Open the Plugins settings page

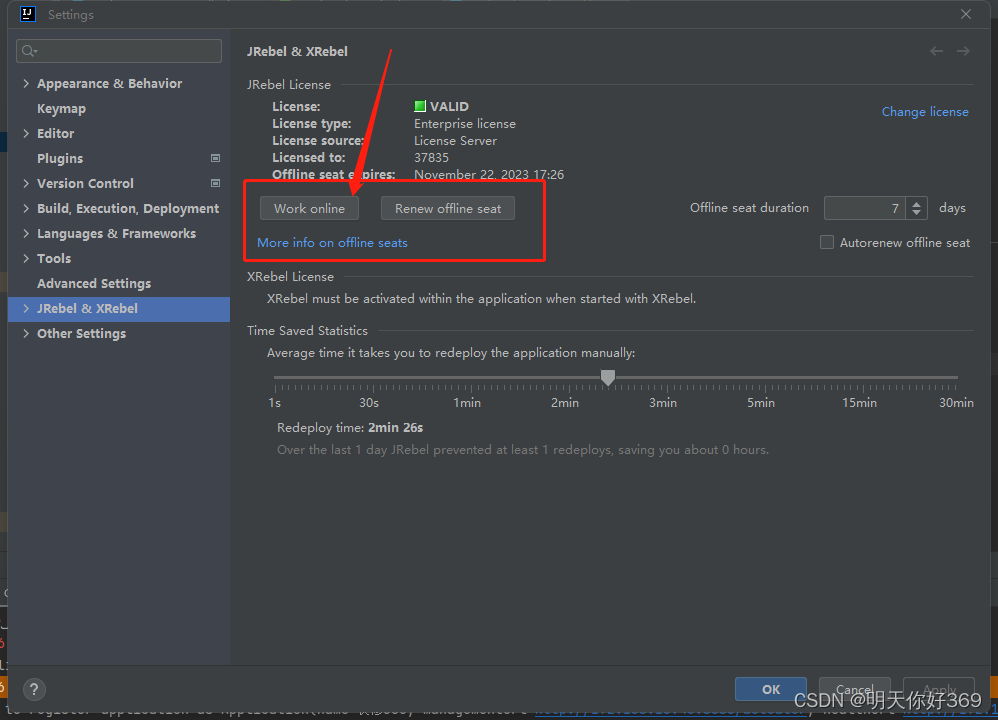click(x=60, y=159)
